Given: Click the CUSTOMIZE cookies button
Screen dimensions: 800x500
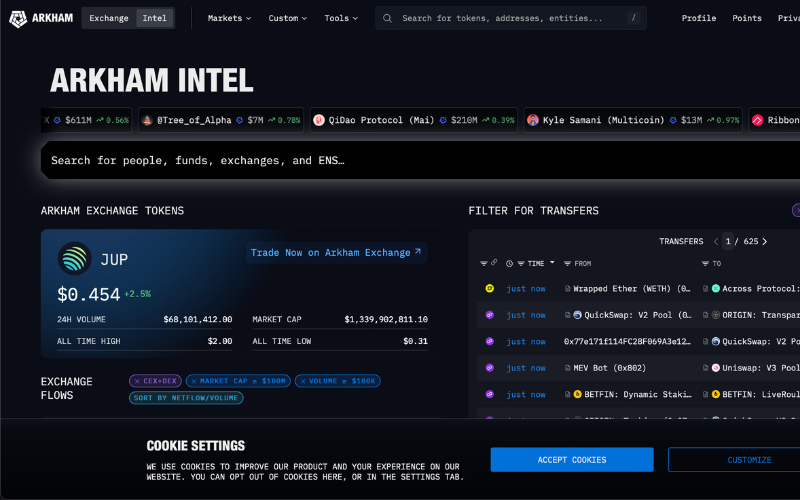Looking at the screenshot, I should tap(734, 460).
